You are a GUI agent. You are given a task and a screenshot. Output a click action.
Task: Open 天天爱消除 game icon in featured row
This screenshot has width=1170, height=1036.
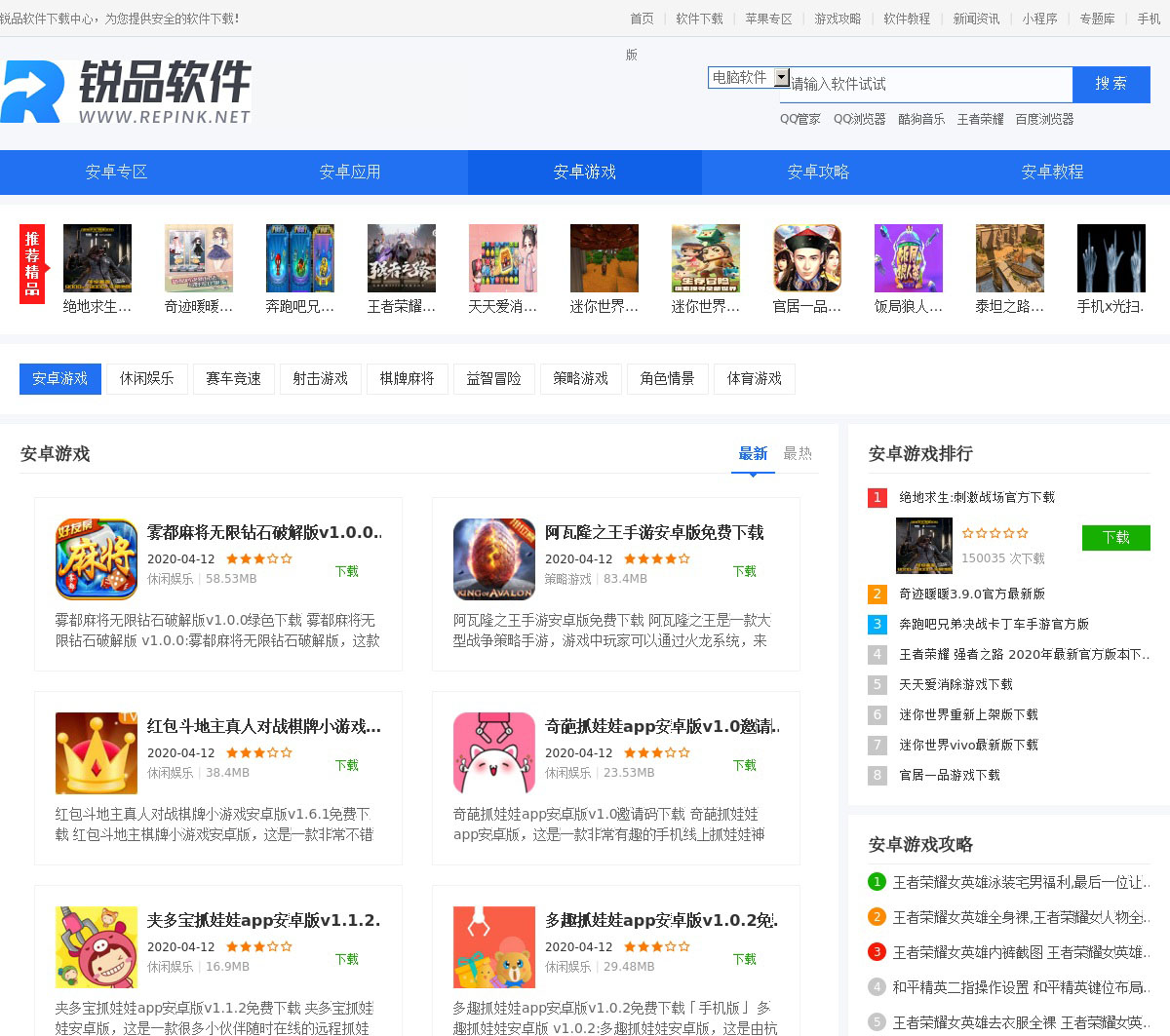pyautogui.click(x=503, y=258)
